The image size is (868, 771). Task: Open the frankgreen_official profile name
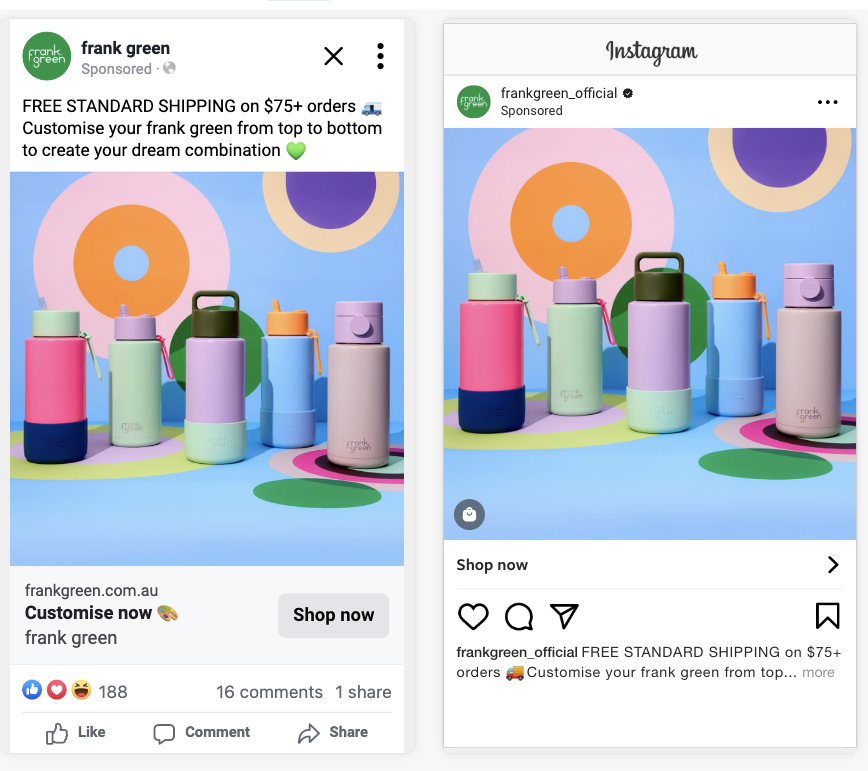tap(558, 92)
